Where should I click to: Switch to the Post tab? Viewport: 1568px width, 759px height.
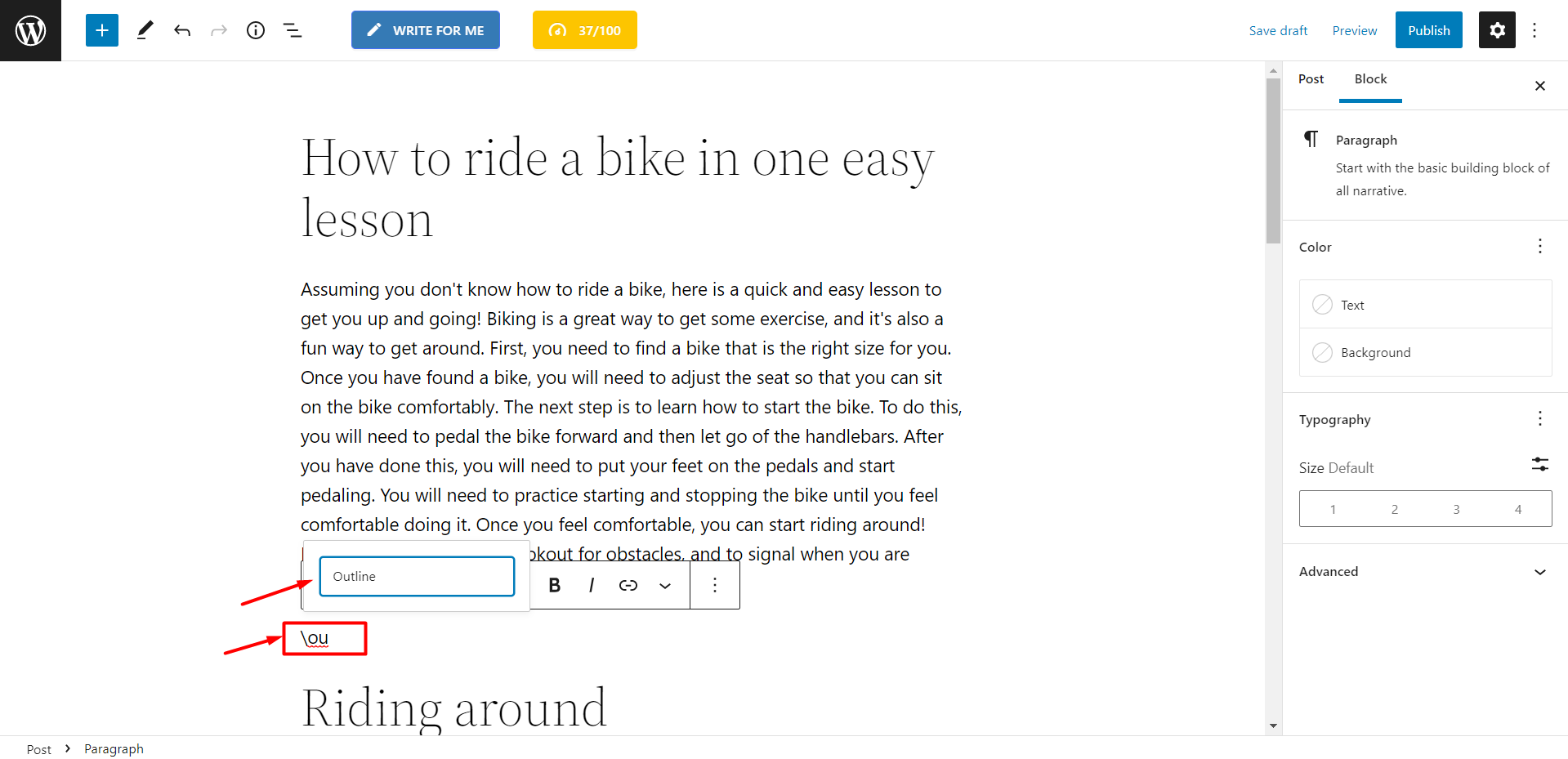pos(1311,79)
